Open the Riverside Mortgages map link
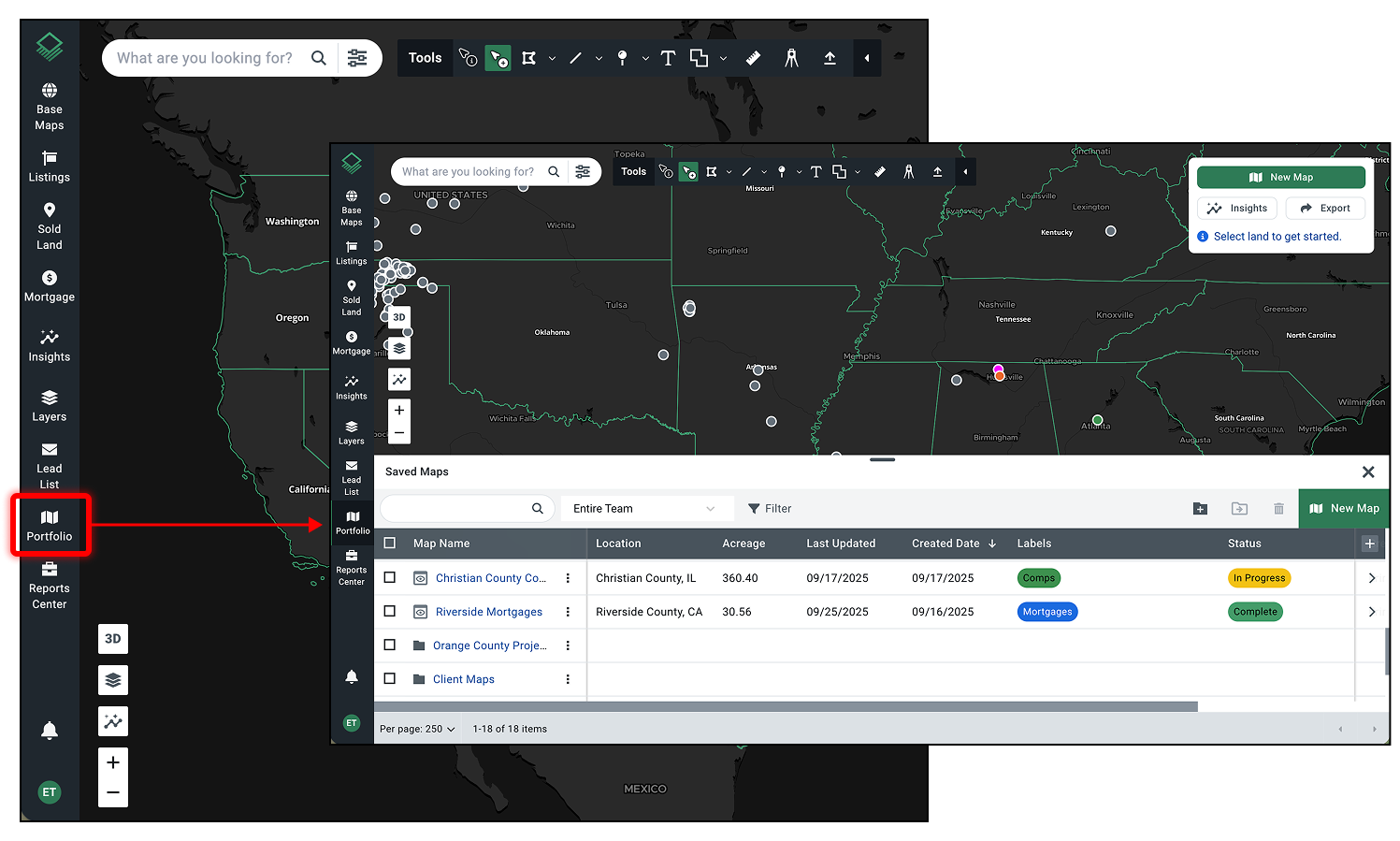The width and height of the screenshot is (1400, 841). pyautogui.click(x=489, y=612)
